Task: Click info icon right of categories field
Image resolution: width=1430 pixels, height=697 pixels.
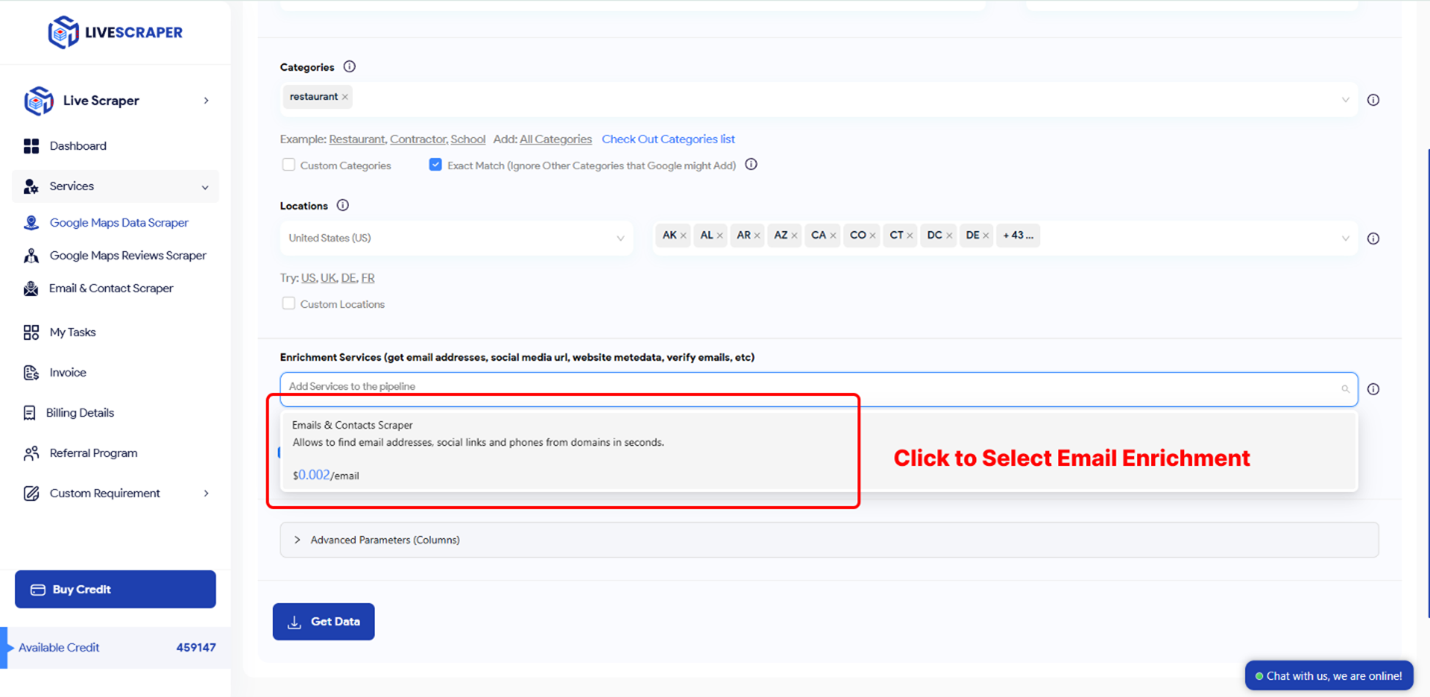Action: (1373, 100)
